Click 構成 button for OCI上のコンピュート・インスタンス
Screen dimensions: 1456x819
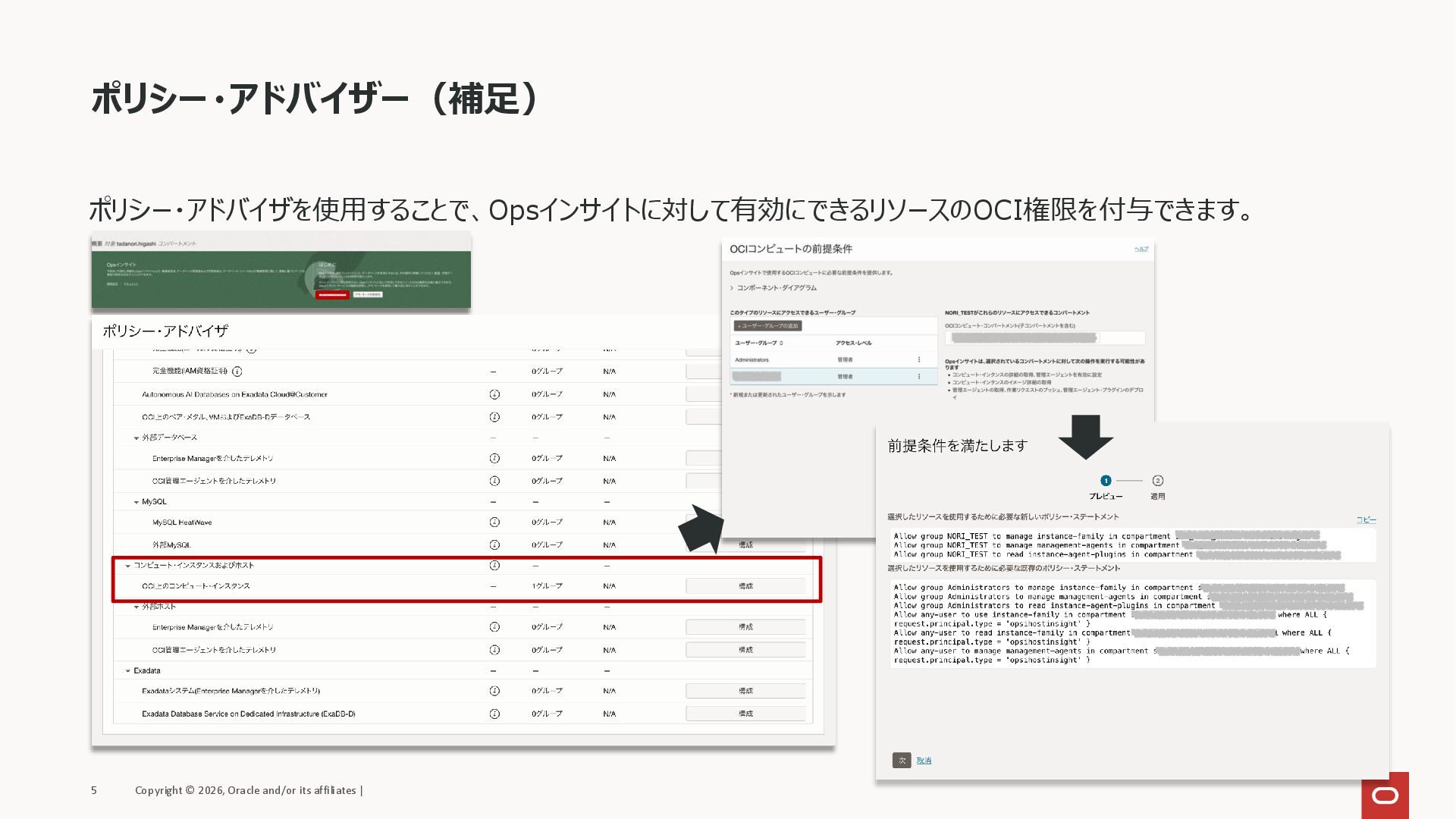coord(745,586)
